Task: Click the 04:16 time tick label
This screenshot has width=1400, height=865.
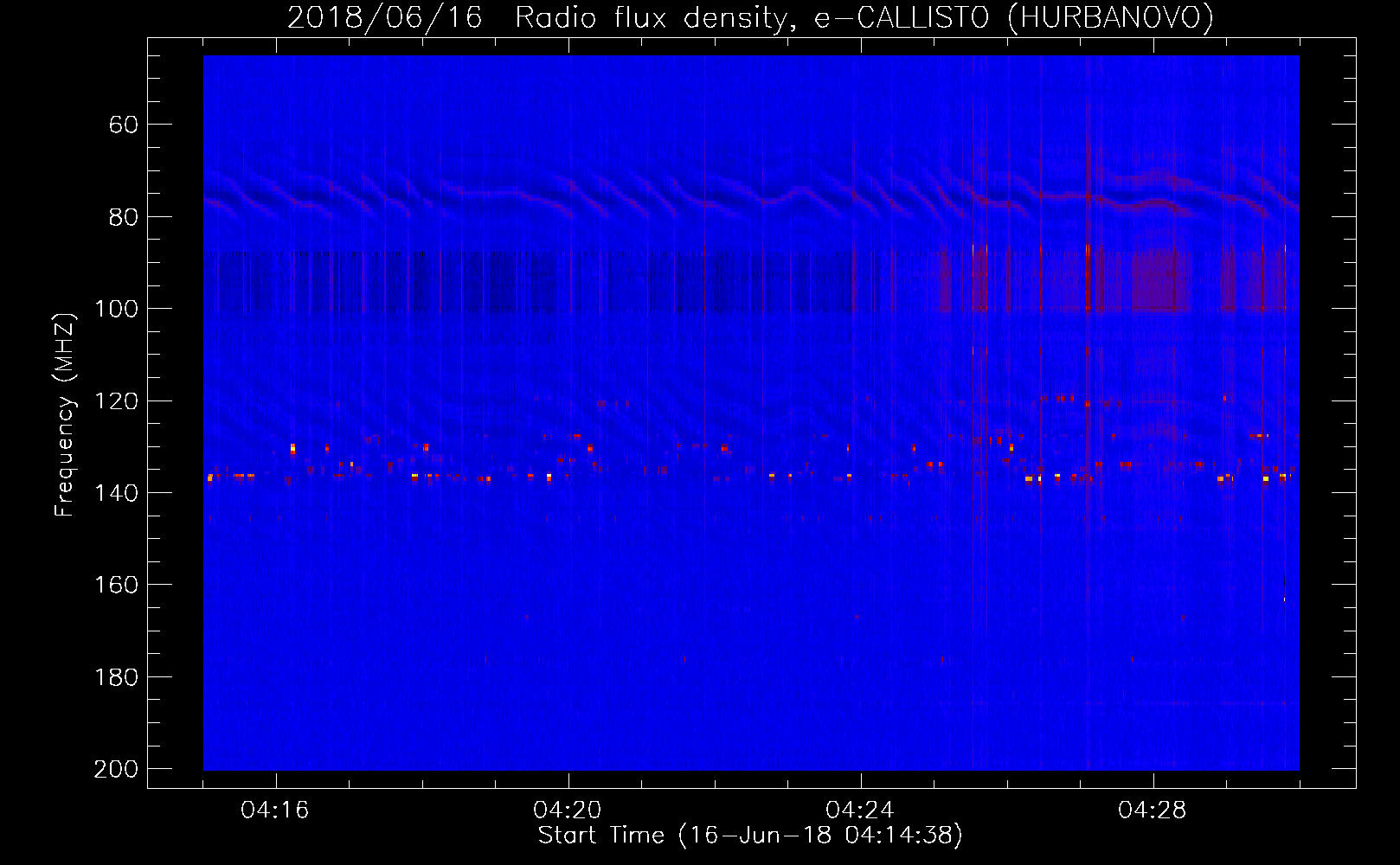Action: pos(275,811)
